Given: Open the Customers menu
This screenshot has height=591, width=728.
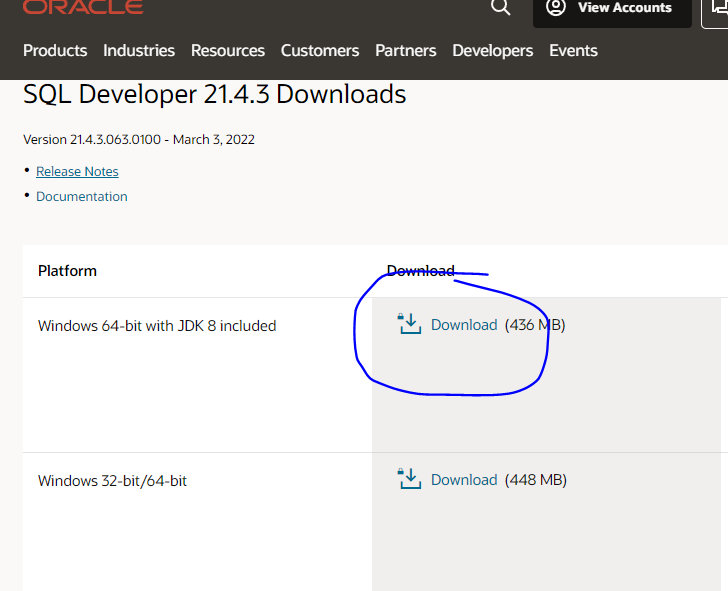Looking at the screenshot, I should 320,50.
